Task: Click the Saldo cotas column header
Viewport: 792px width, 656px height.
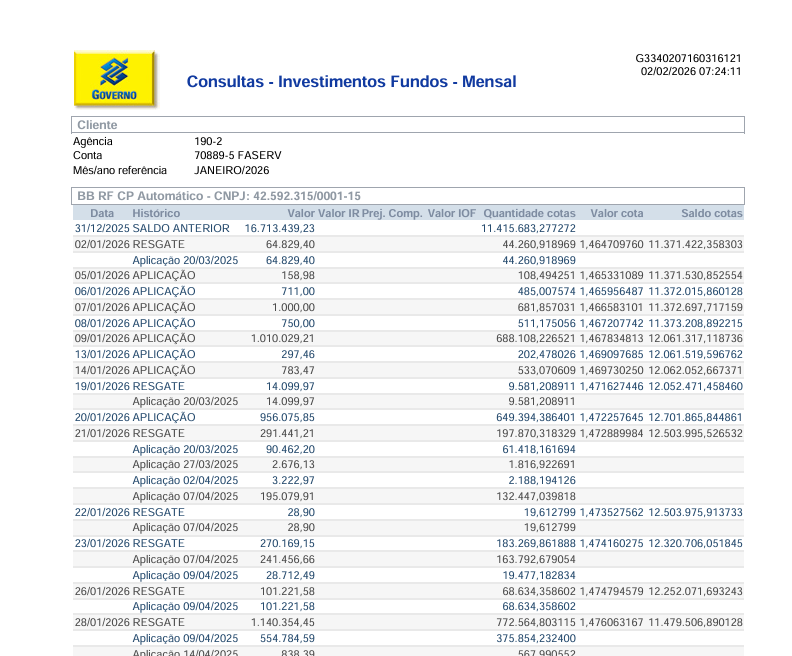Action: pos(712,213)
